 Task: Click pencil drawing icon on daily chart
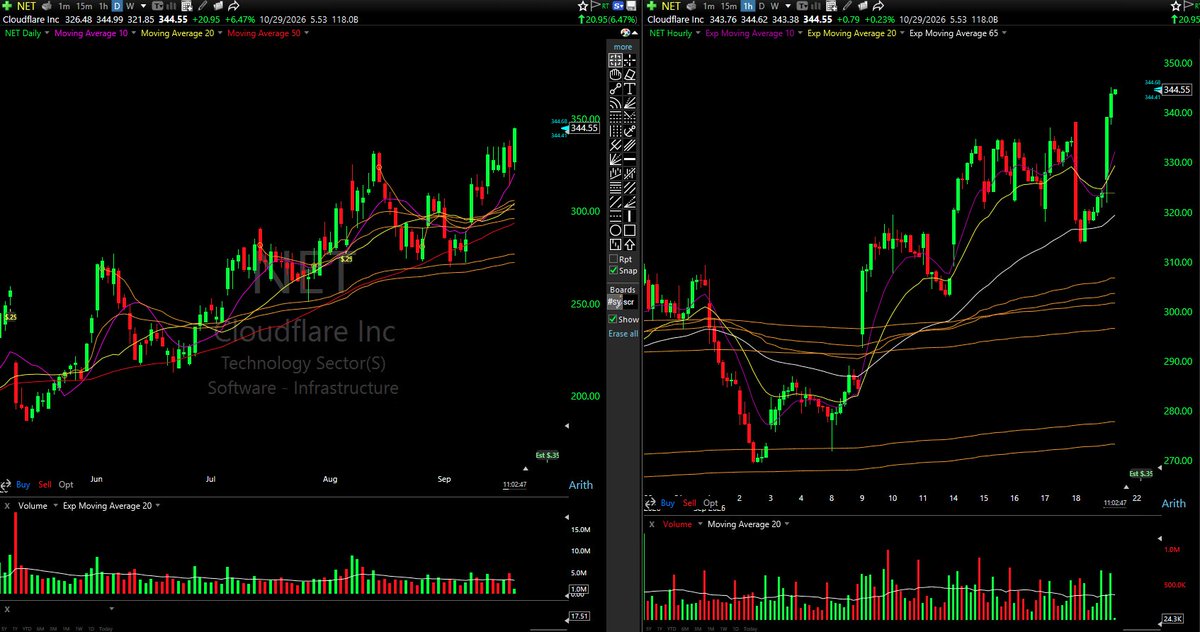tap(203, 6)
